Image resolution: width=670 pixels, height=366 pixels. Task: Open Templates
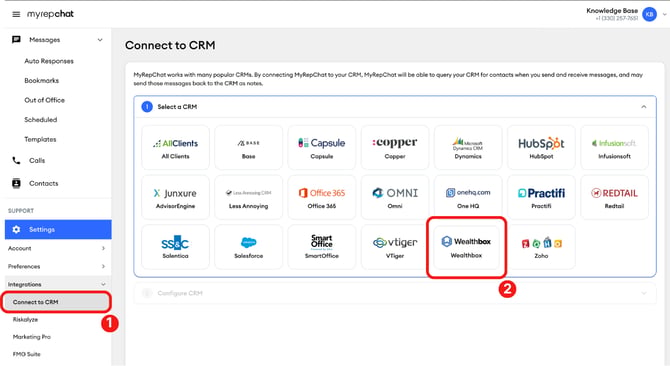tap(40, 139)
